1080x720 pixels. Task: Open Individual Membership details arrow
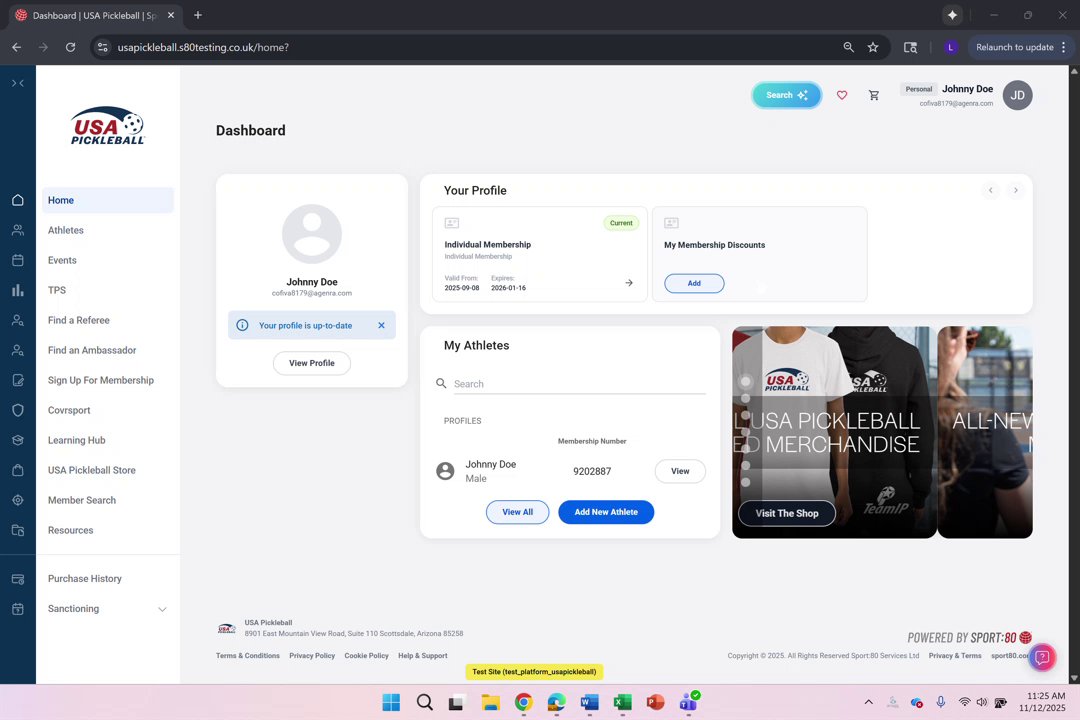pyautogui.click(x=629, y=282)
